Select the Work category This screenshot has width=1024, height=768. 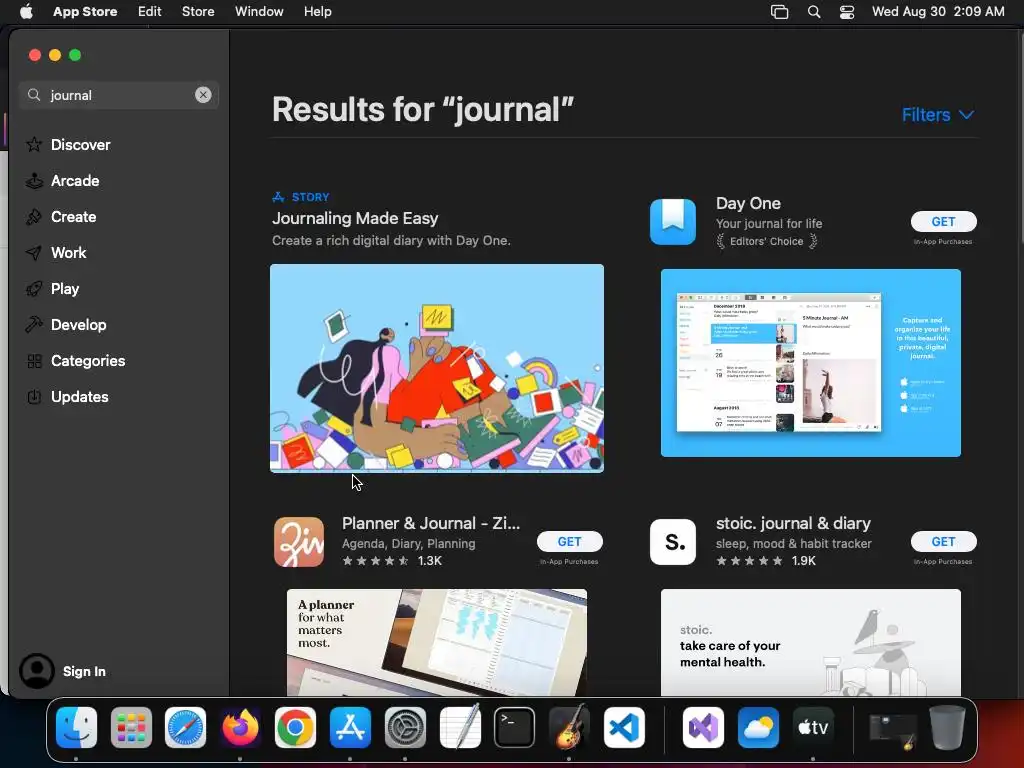(x=56, y=252)
